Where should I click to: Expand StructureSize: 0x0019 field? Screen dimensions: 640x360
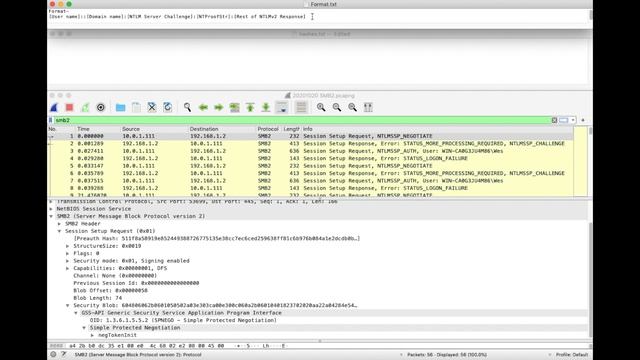click(68, 246)
